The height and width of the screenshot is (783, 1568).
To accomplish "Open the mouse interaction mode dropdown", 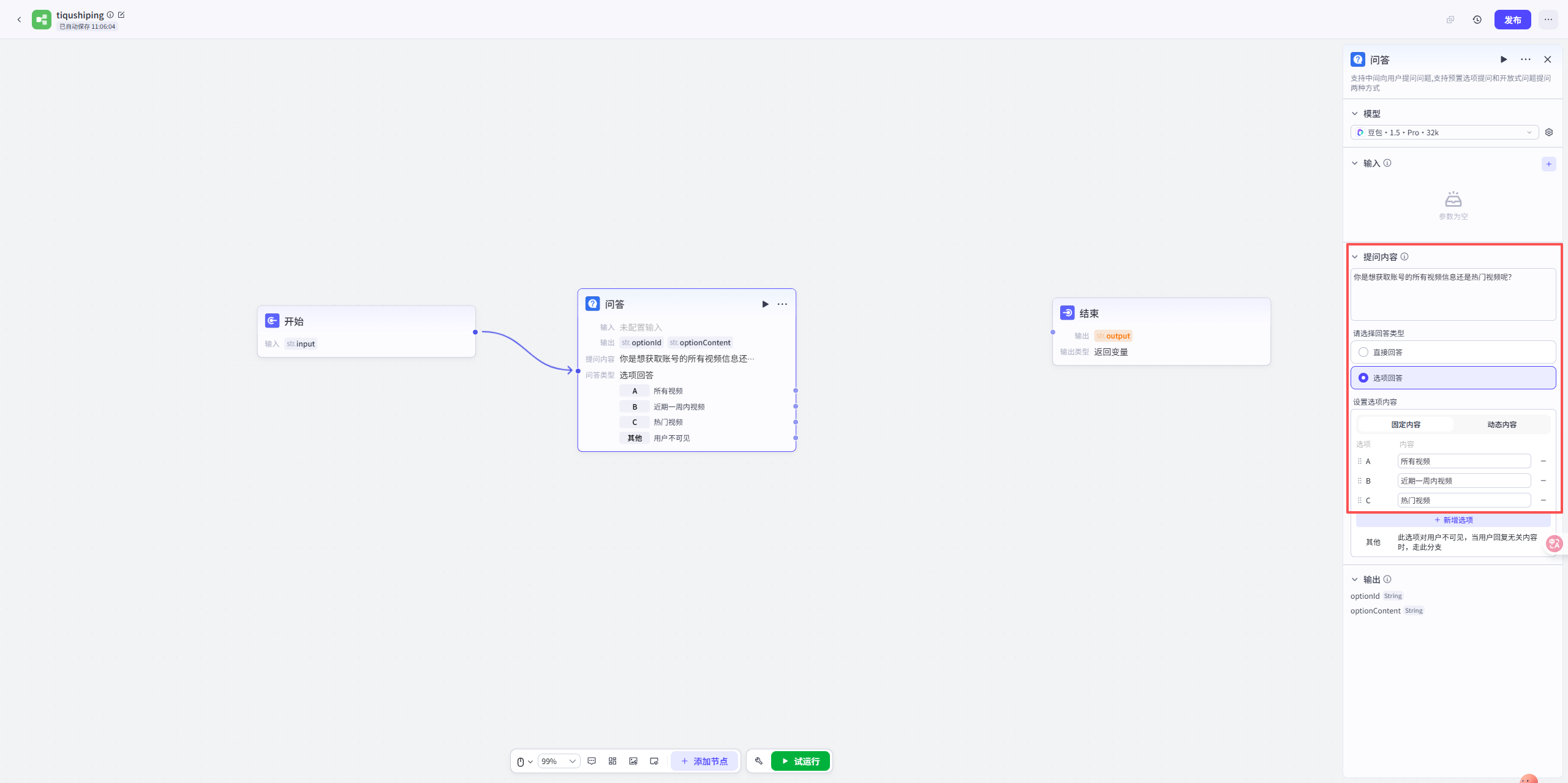I will (x=524, y=761).
